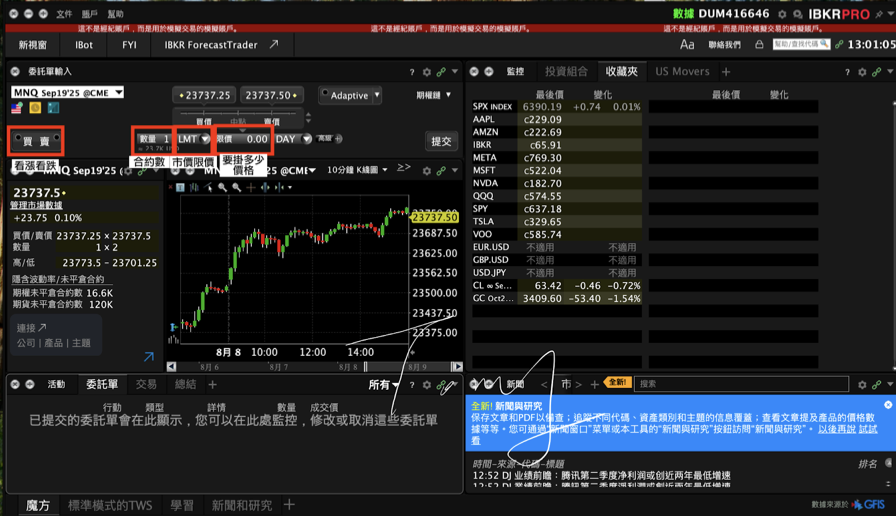Select the chart pointer tool

click(x=208, y=187)
